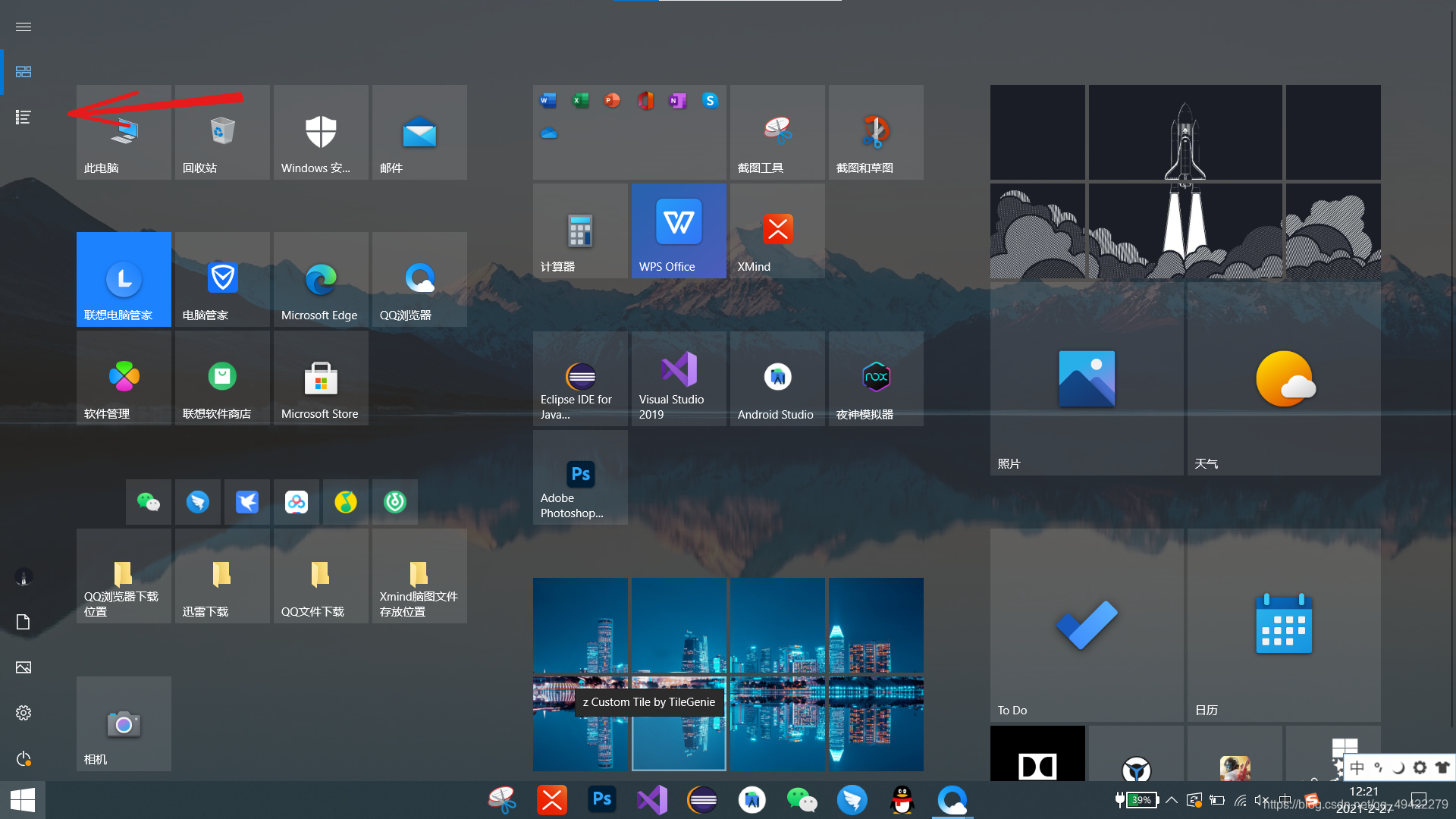1456x819 pixels.
Task: Open the 计算器 calculator tile
Action: (580, 231)
